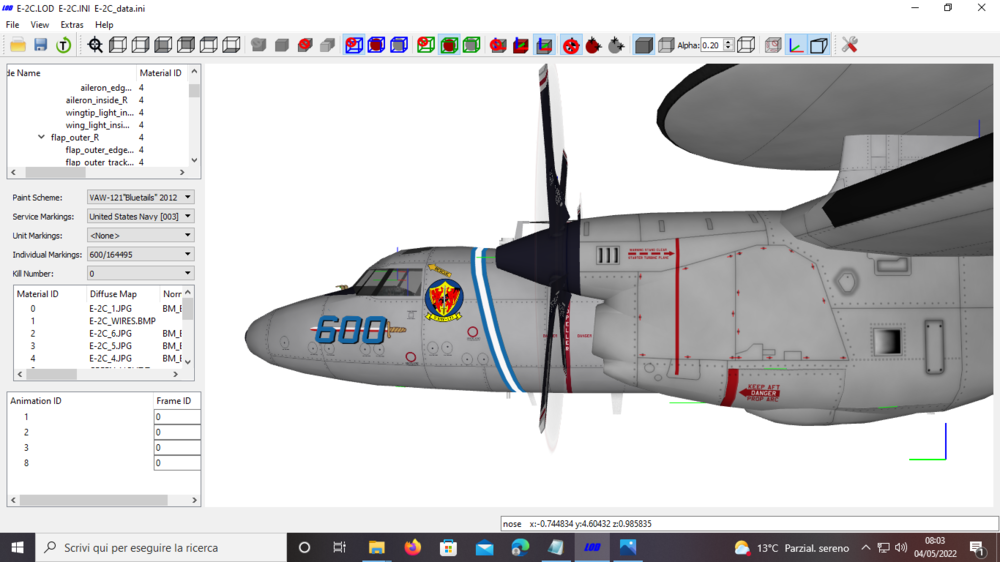Image resolution: width=1000 pixels, height=562 pixels.
Task: Click the taskbar search box
Action: coord(161,547)
